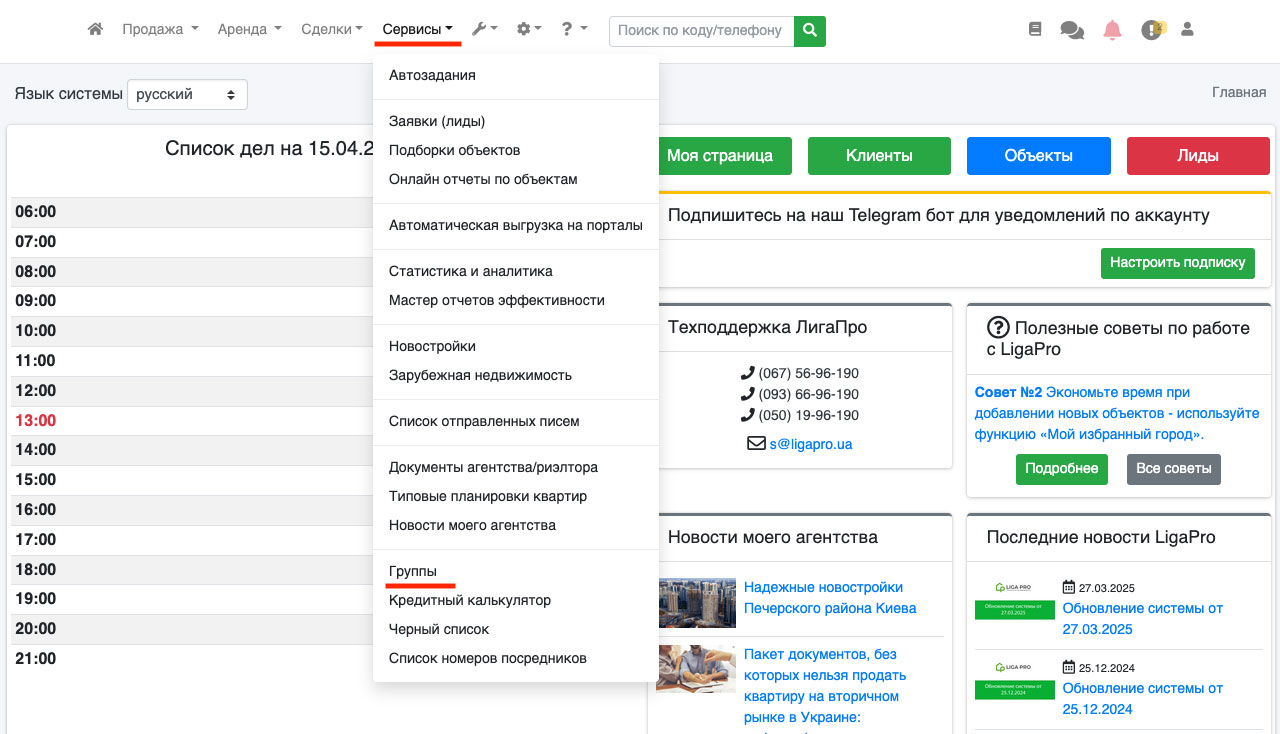Click the home icon in navbar

95,30
